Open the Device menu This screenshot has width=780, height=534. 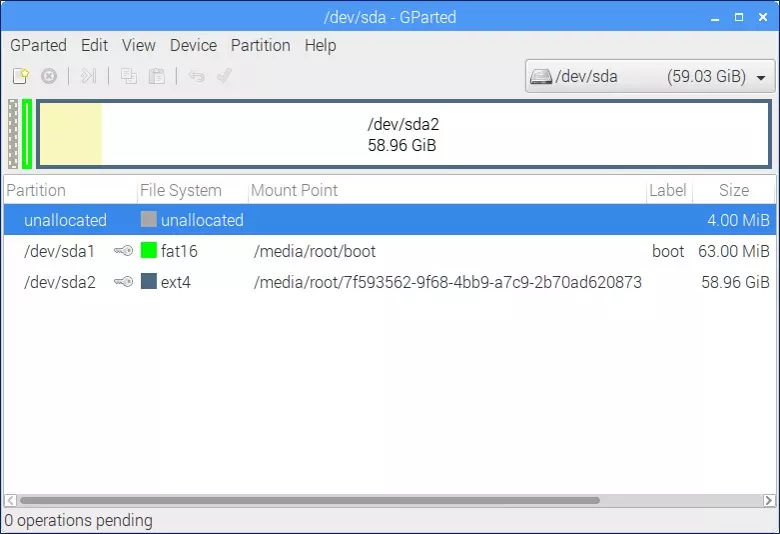point(193,45)
